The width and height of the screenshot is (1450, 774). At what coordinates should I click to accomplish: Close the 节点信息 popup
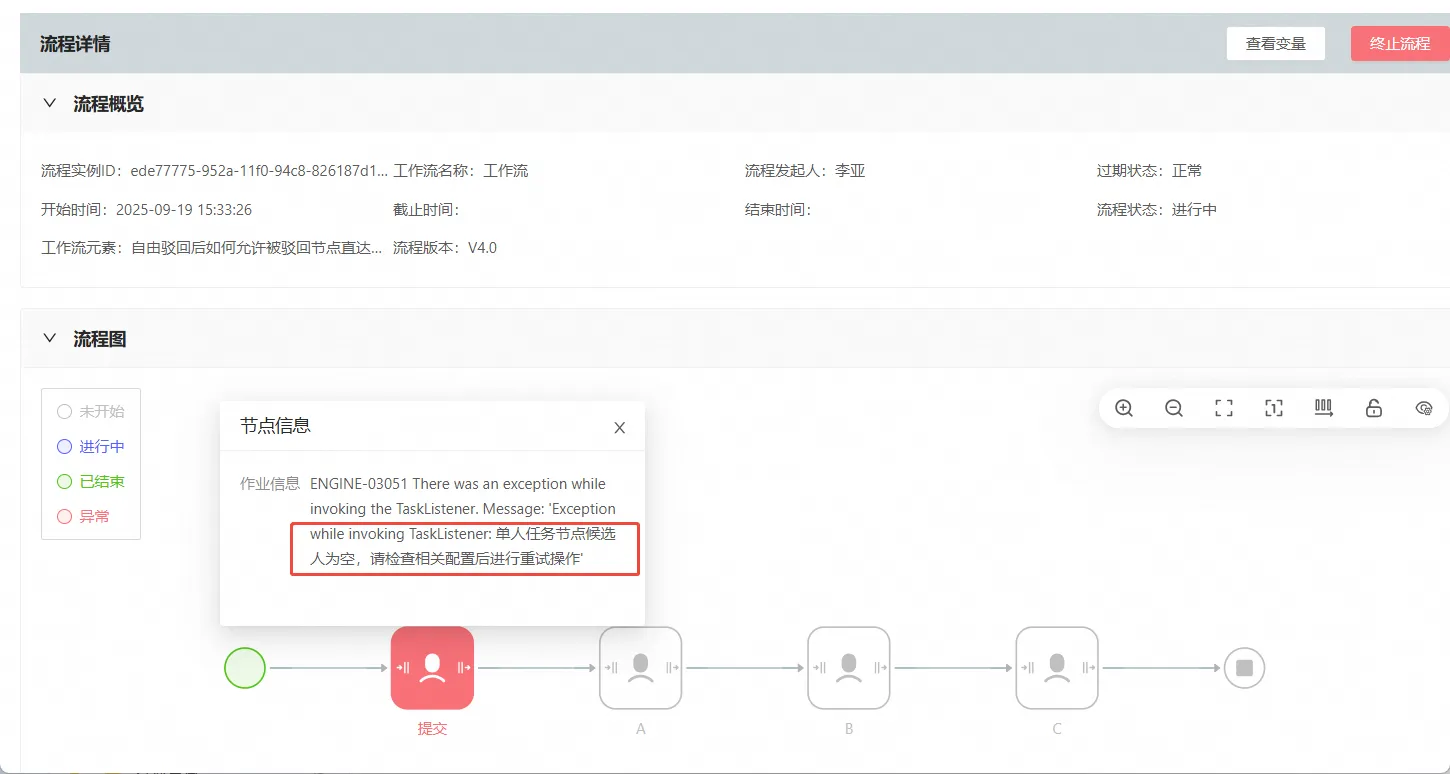619,428
